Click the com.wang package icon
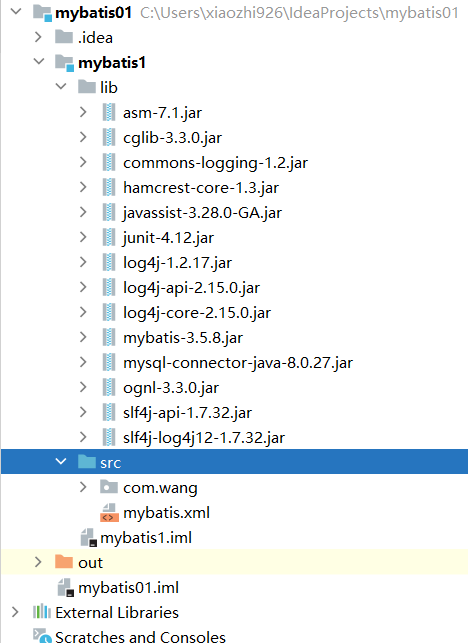Viewport: 468px width, 643px height. click(x=109, y=486)
